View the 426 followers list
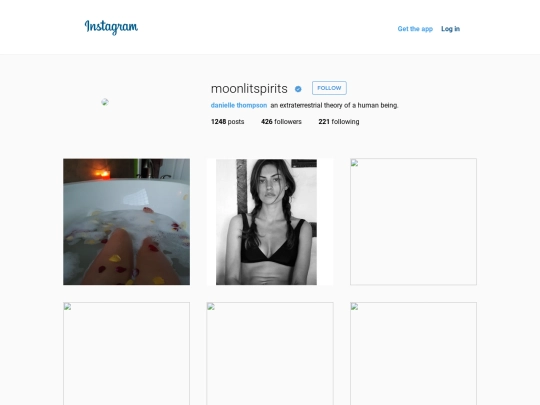Screen dimensions: 540x405 [x=281, y=122]
